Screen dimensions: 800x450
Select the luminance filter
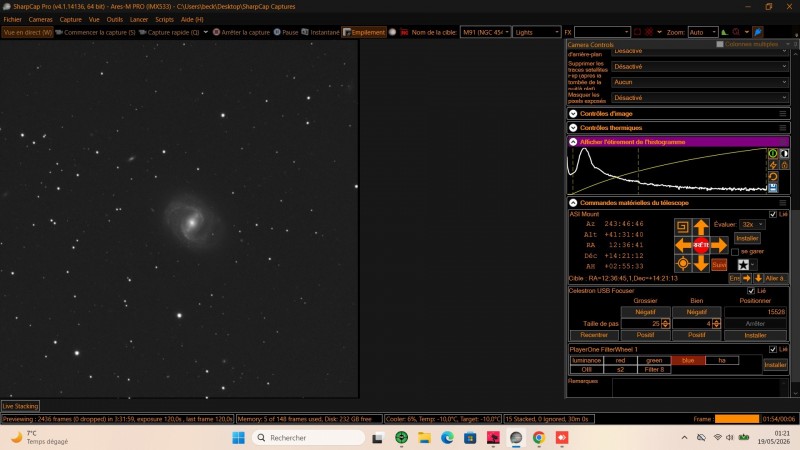point(586,360)
